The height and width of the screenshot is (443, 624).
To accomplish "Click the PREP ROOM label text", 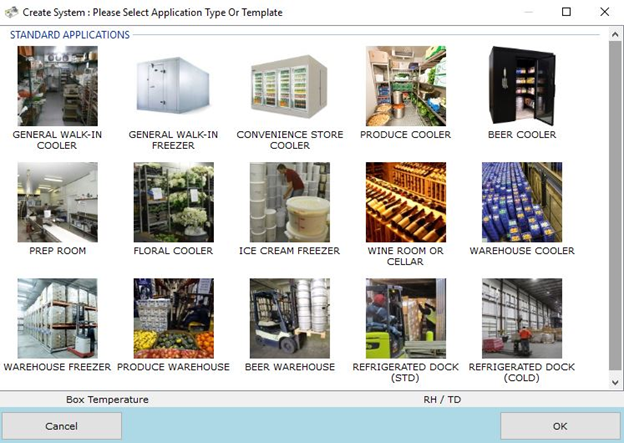I will tap(58, 251).
